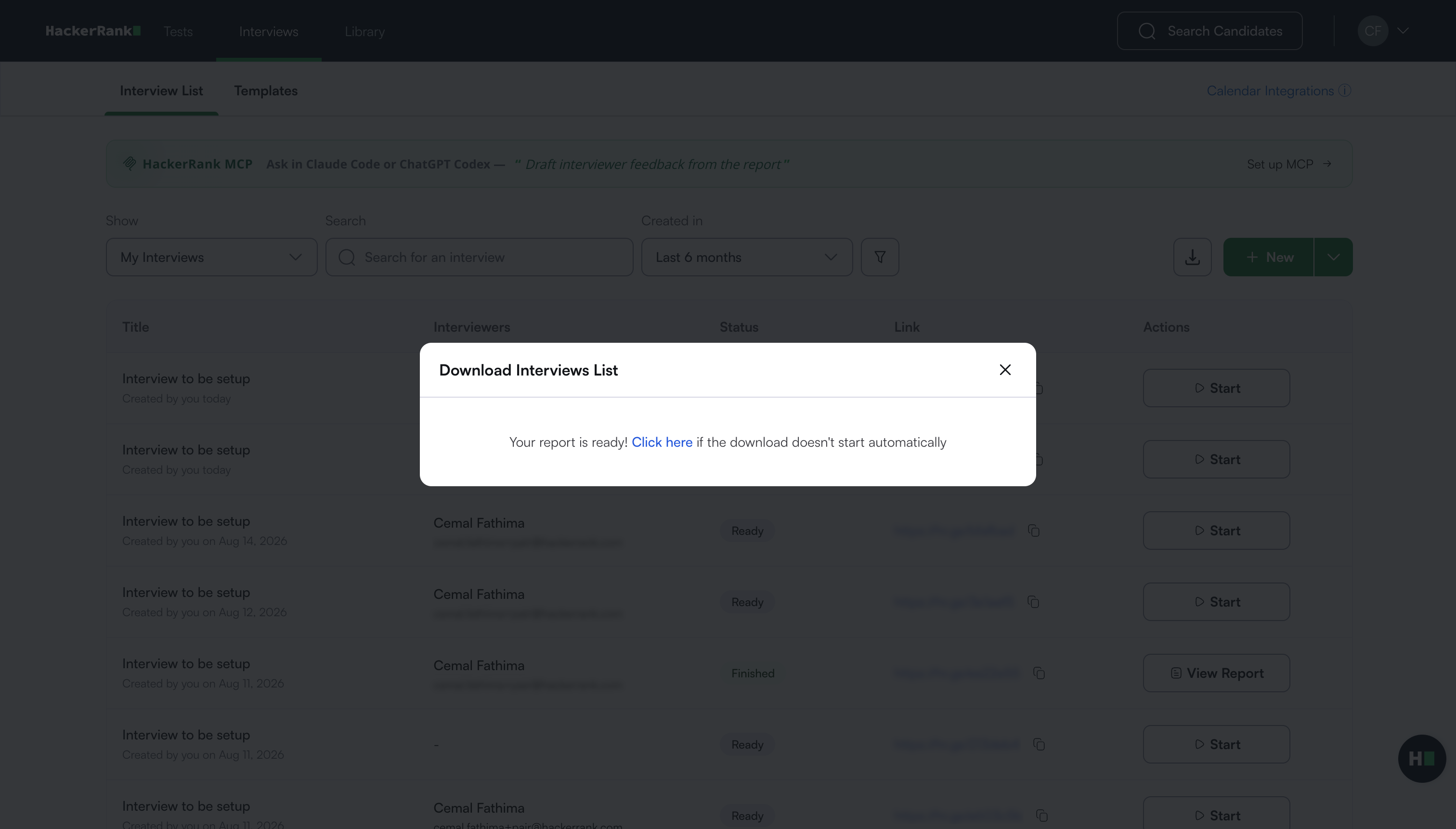Open the Library navigation tab

point(364,31)
